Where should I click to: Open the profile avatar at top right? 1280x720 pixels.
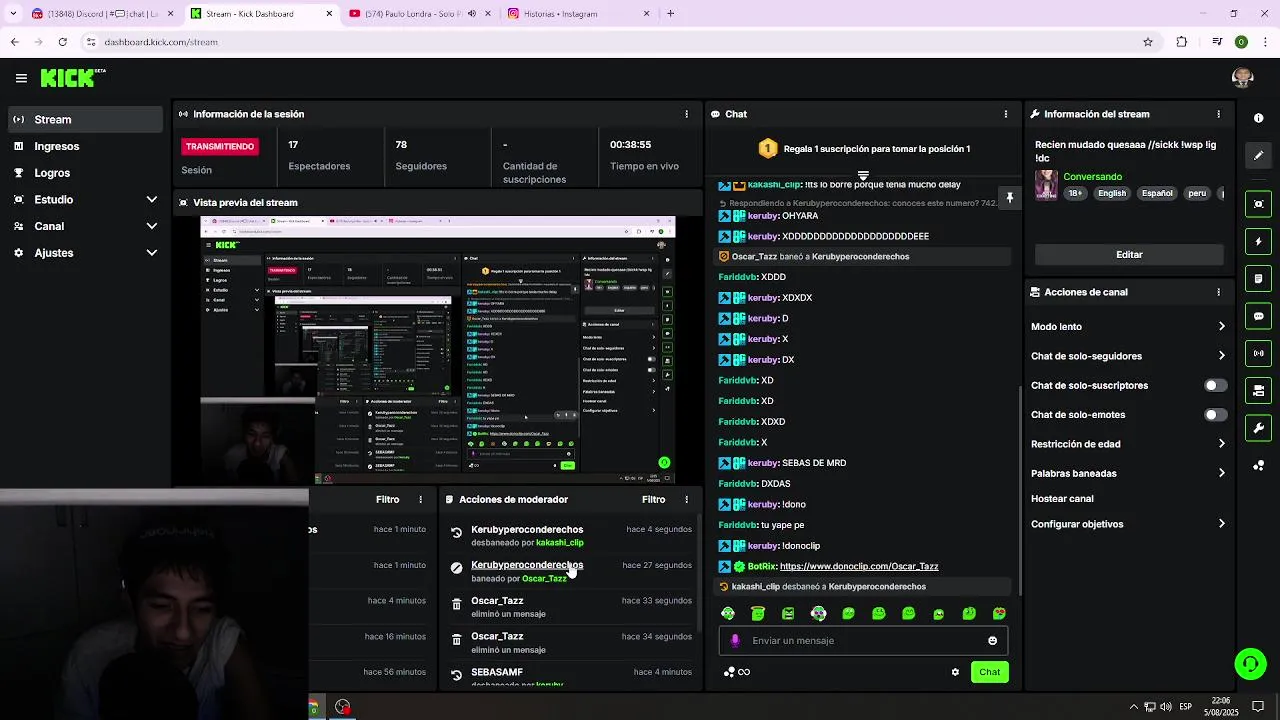click(1243, 78)
